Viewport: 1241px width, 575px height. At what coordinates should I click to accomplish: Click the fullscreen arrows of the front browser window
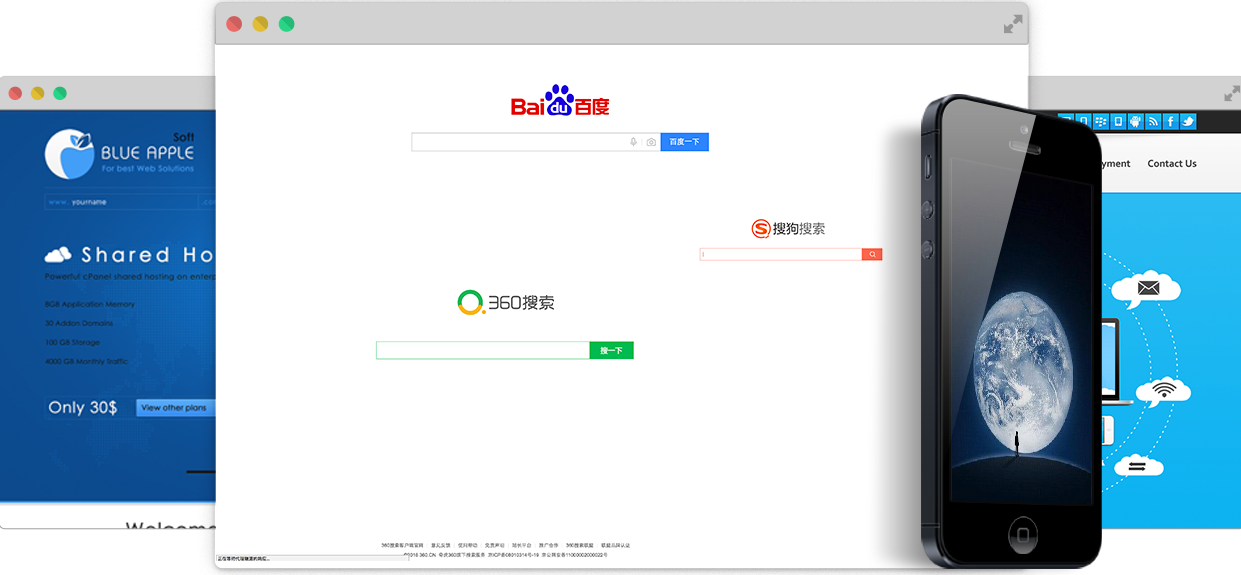coord(1014,24)
